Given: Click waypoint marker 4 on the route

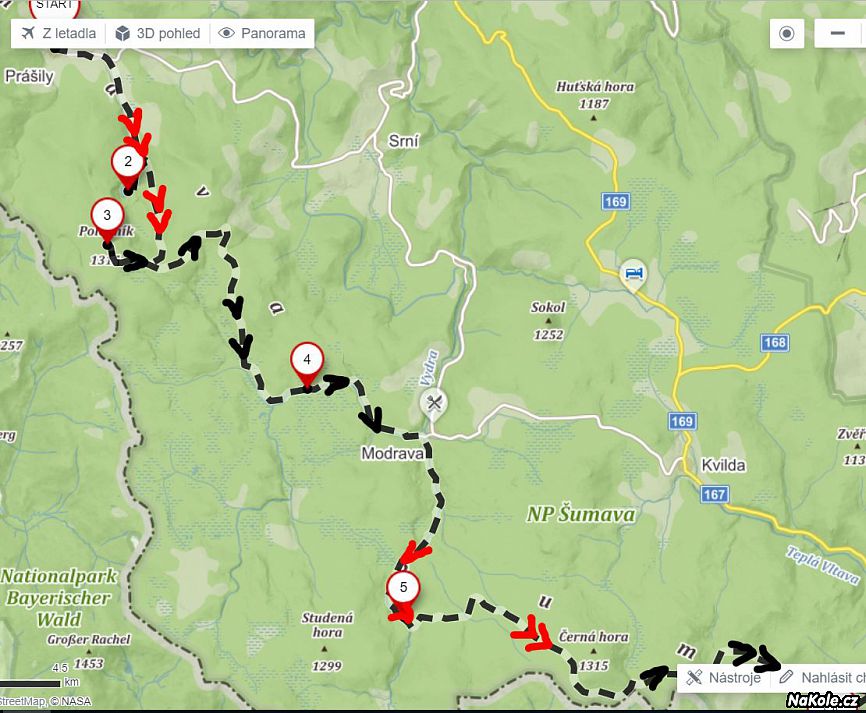Looking at the screenshot, I should (307, 364).
